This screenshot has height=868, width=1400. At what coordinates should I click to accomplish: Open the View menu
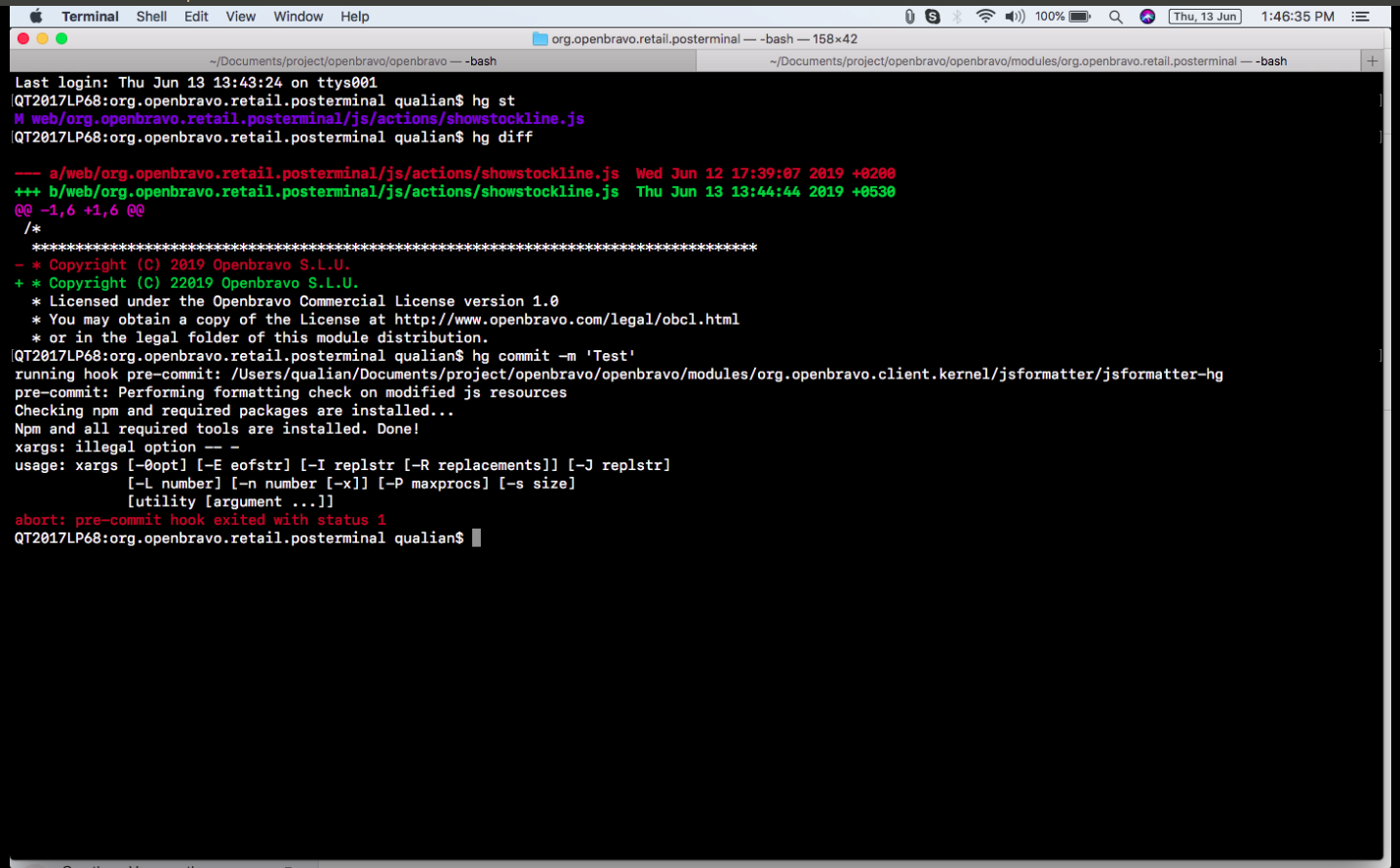[x=240, y=17]
